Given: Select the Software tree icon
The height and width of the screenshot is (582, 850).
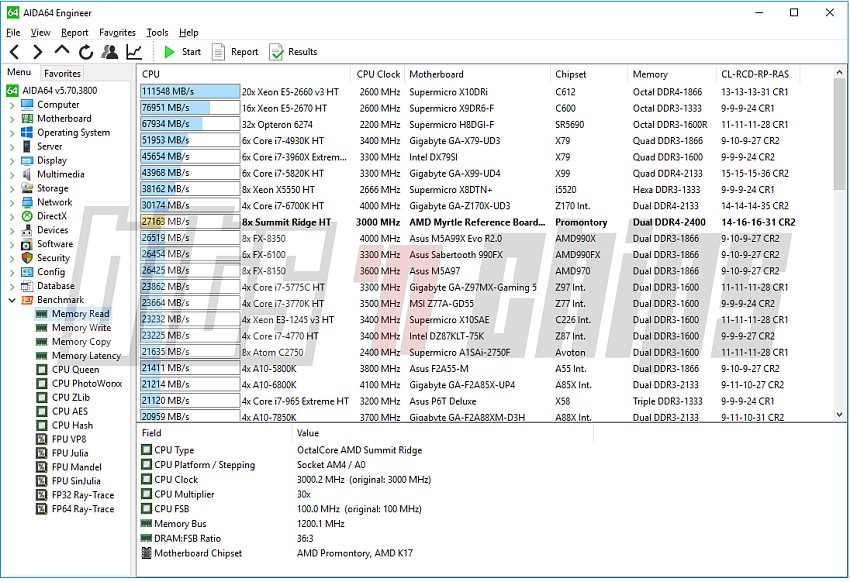Looking at the screenshot, I should [x=27, y=244].
